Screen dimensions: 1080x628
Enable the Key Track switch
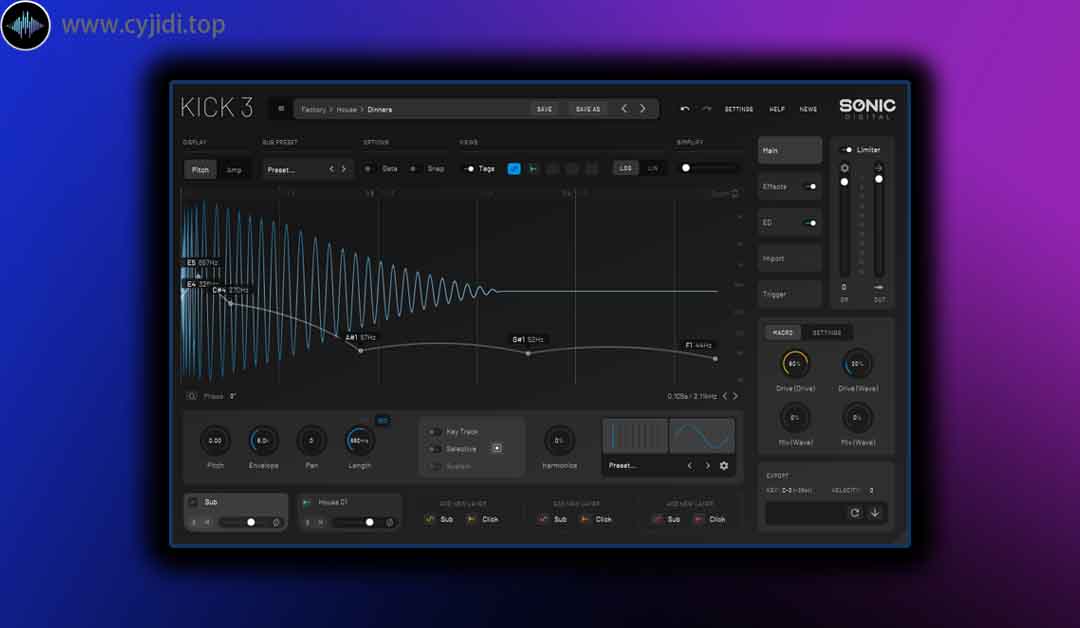(x=435, y=432)
